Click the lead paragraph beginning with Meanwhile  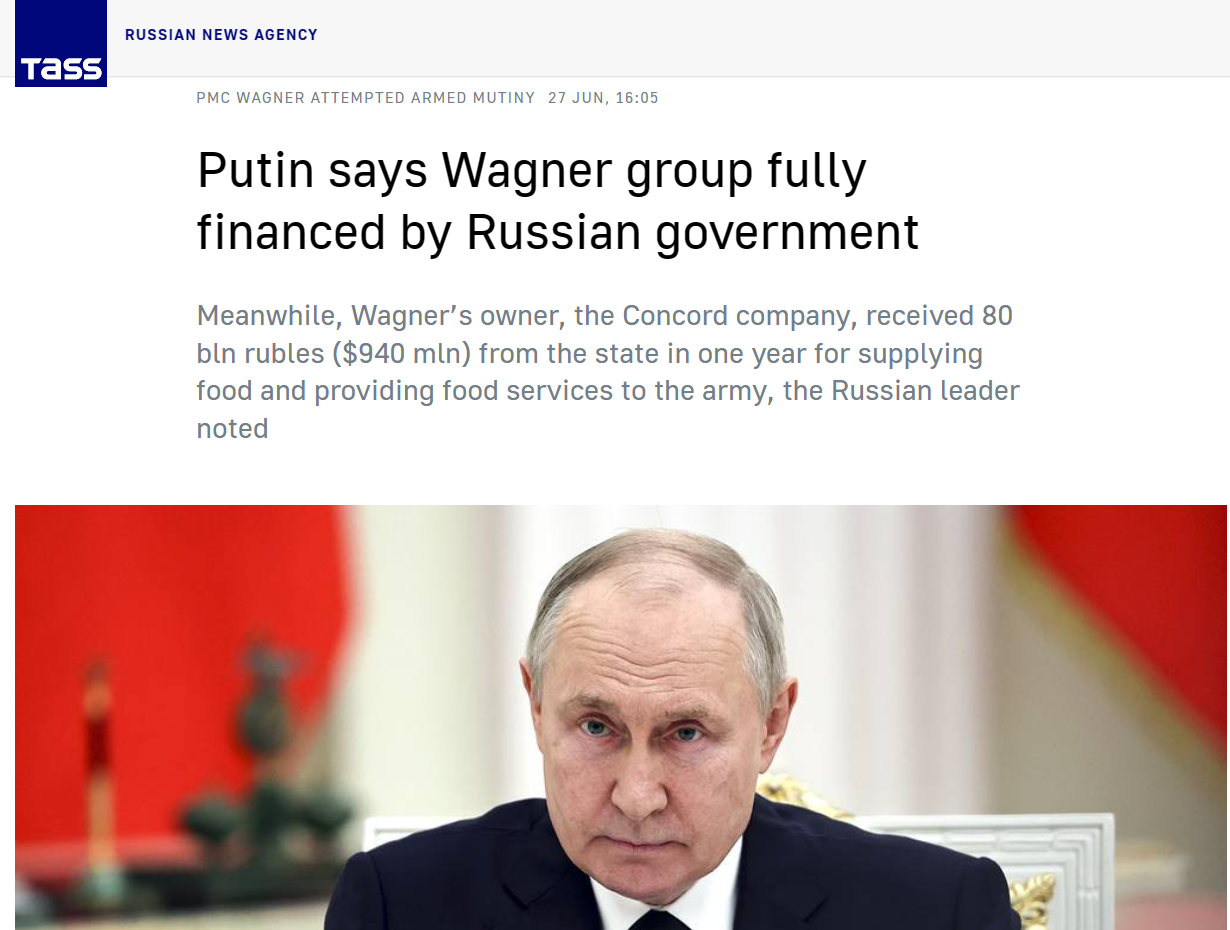(608, 372)
